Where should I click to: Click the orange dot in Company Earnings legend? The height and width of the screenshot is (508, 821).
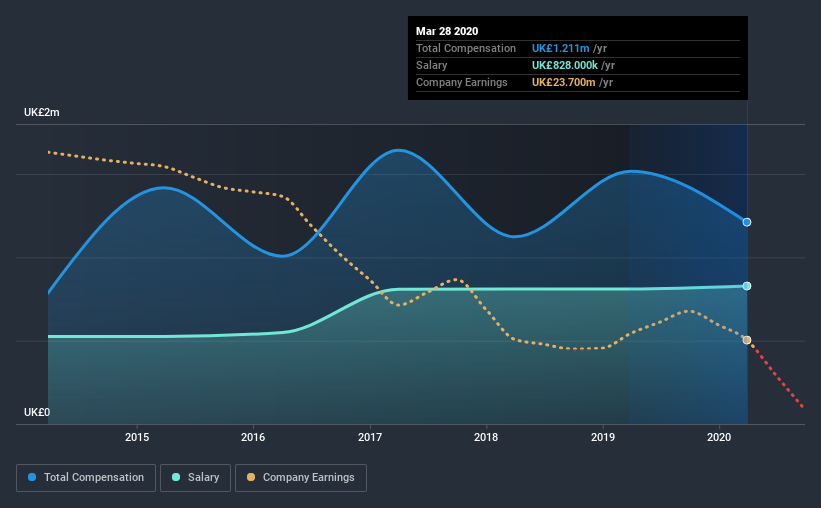tap(251, 477)
